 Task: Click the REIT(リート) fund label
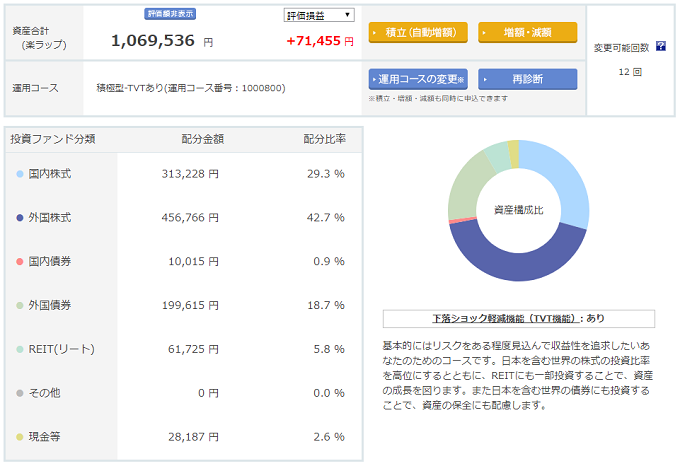coord(61,349)
